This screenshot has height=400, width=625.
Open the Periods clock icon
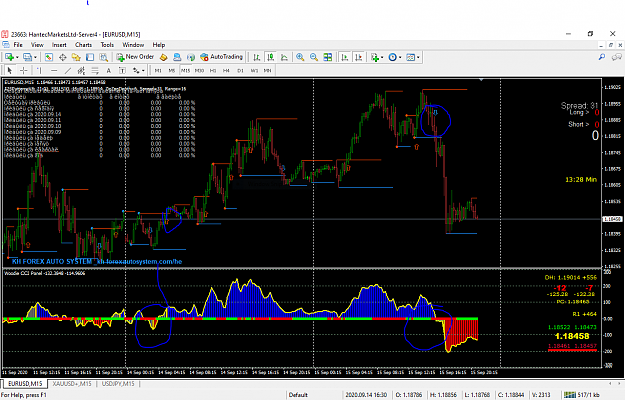coord(392,57)
